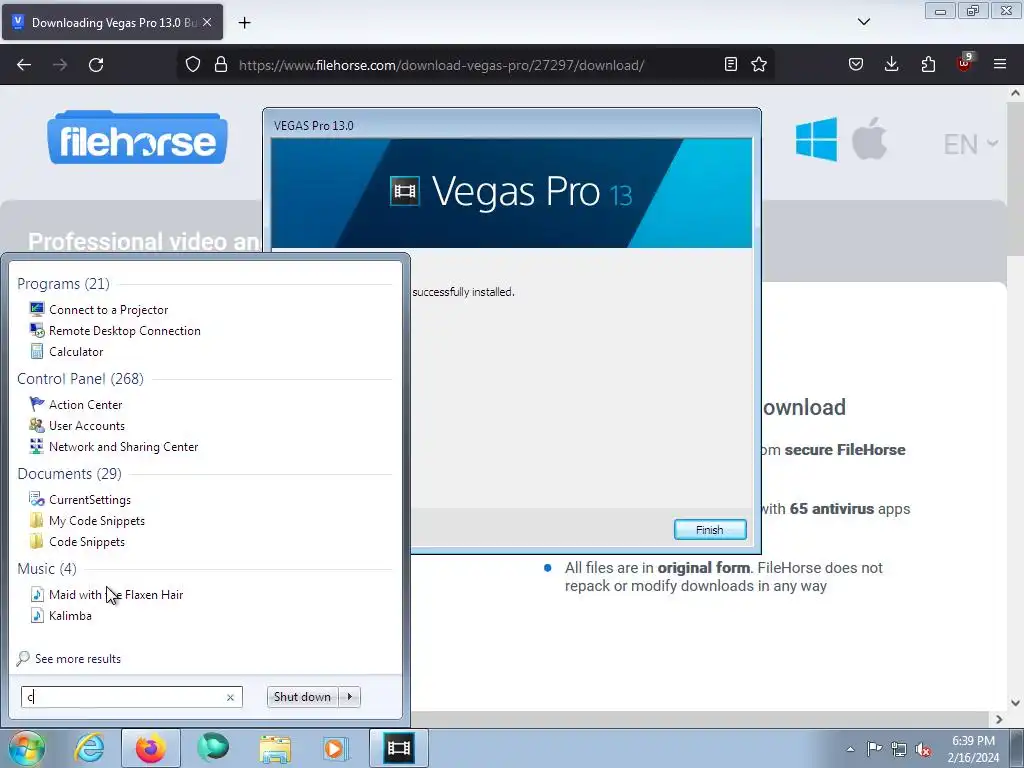Screen dimensions: 1024x768
Task: Expand the Shut down options arrow
Action: click(350, 697)
